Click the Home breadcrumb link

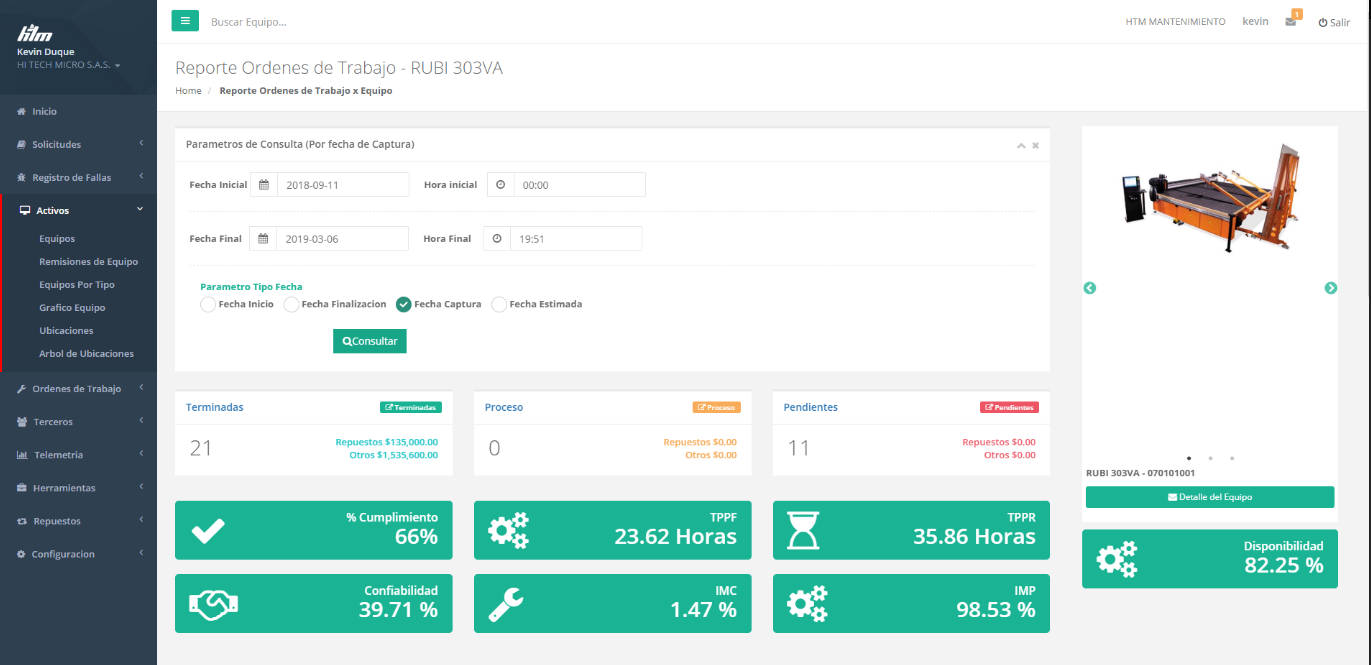[188, 91]
